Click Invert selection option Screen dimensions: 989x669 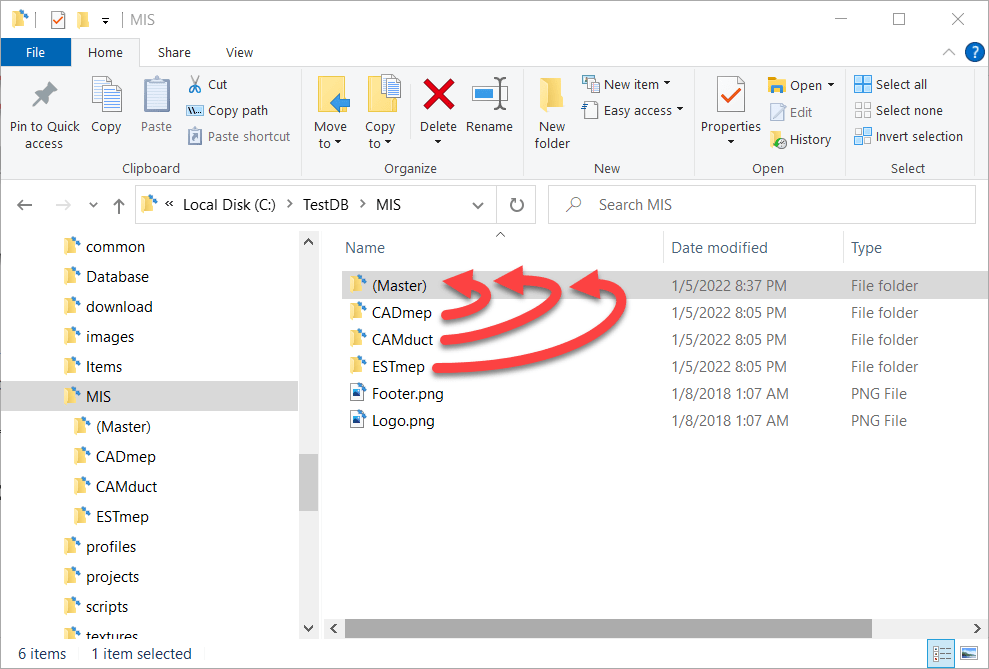click(909, 137)
